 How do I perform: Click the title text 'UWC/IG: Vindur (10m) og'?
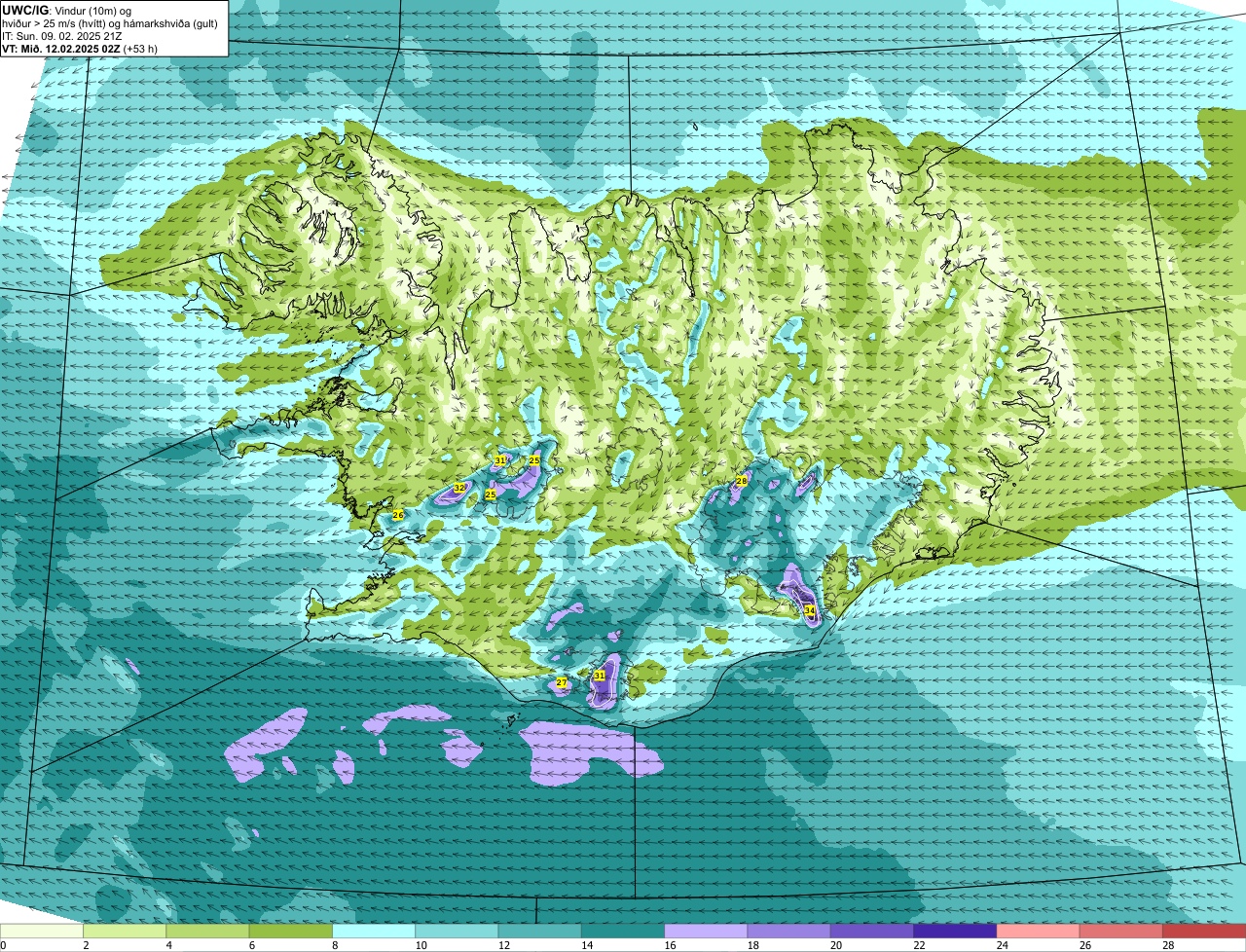pyautogui.click(x=66, y=10)
